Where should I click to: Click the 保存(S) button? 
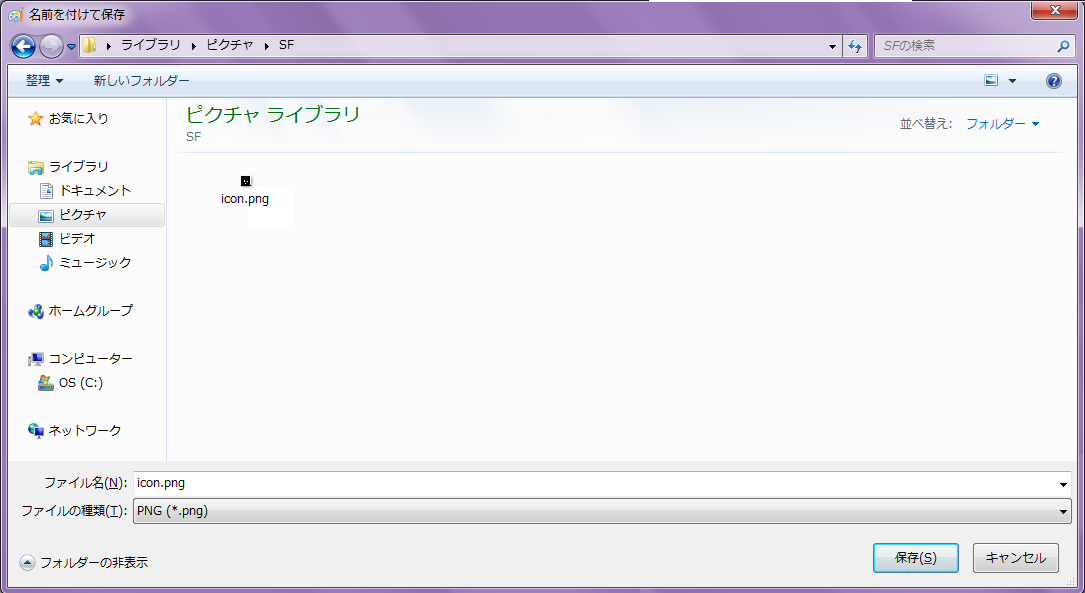[915, 558]
